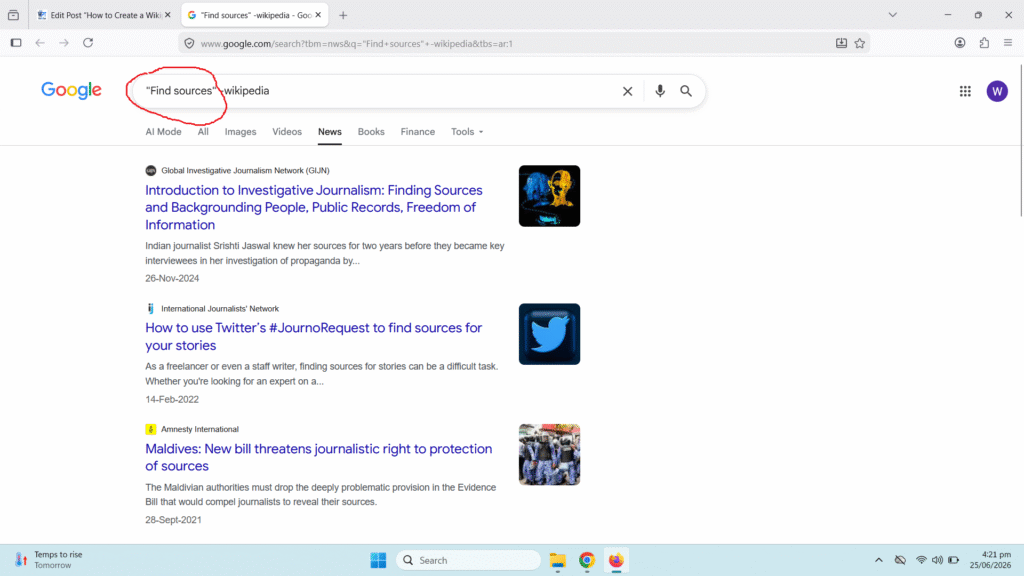Open the Wi-Fi network icon
1024x576 pixels.
[921, 560]
